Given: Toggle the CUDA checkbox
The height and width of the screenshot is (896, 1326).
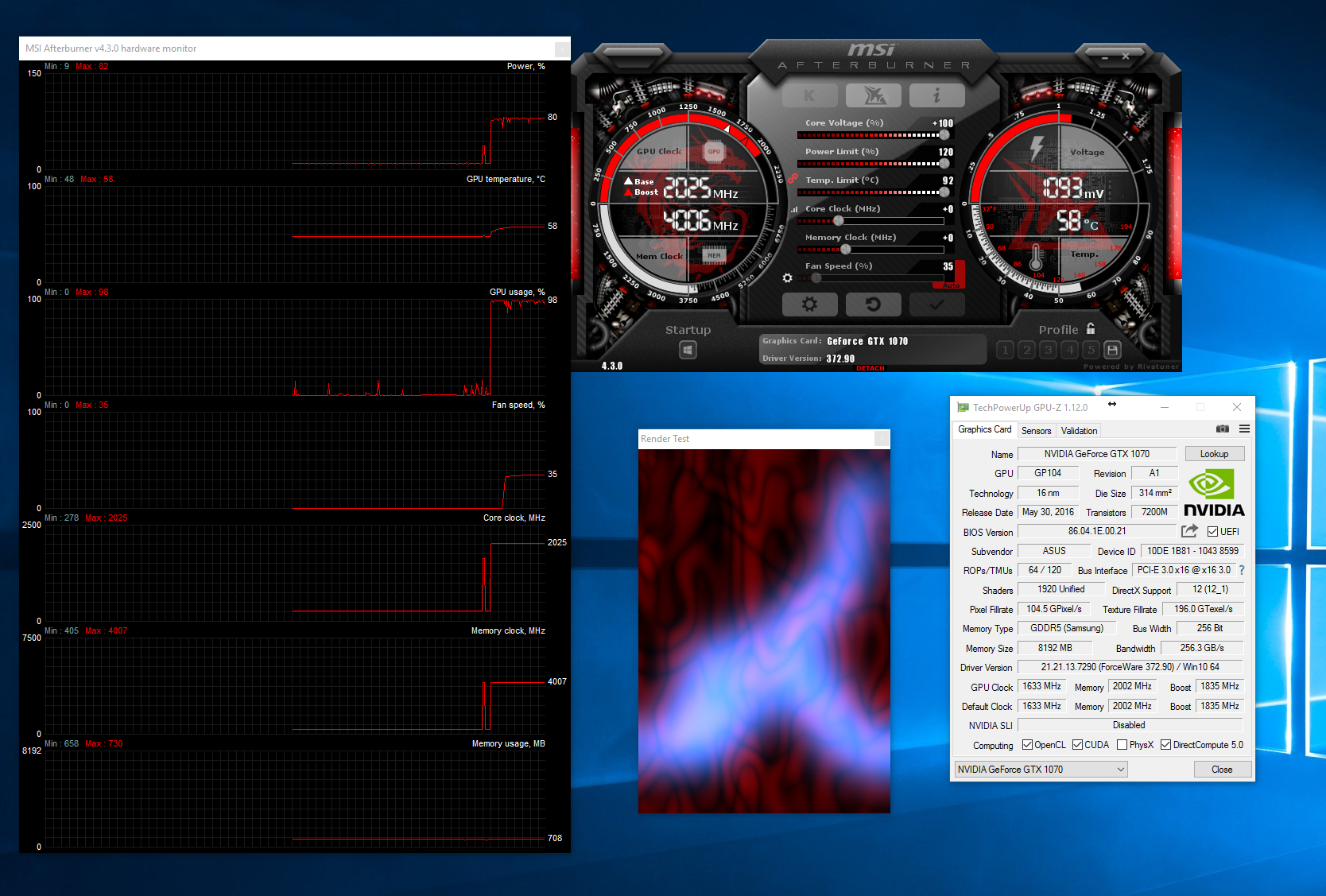Looking at the screenshot, I should click(1077, 745).
